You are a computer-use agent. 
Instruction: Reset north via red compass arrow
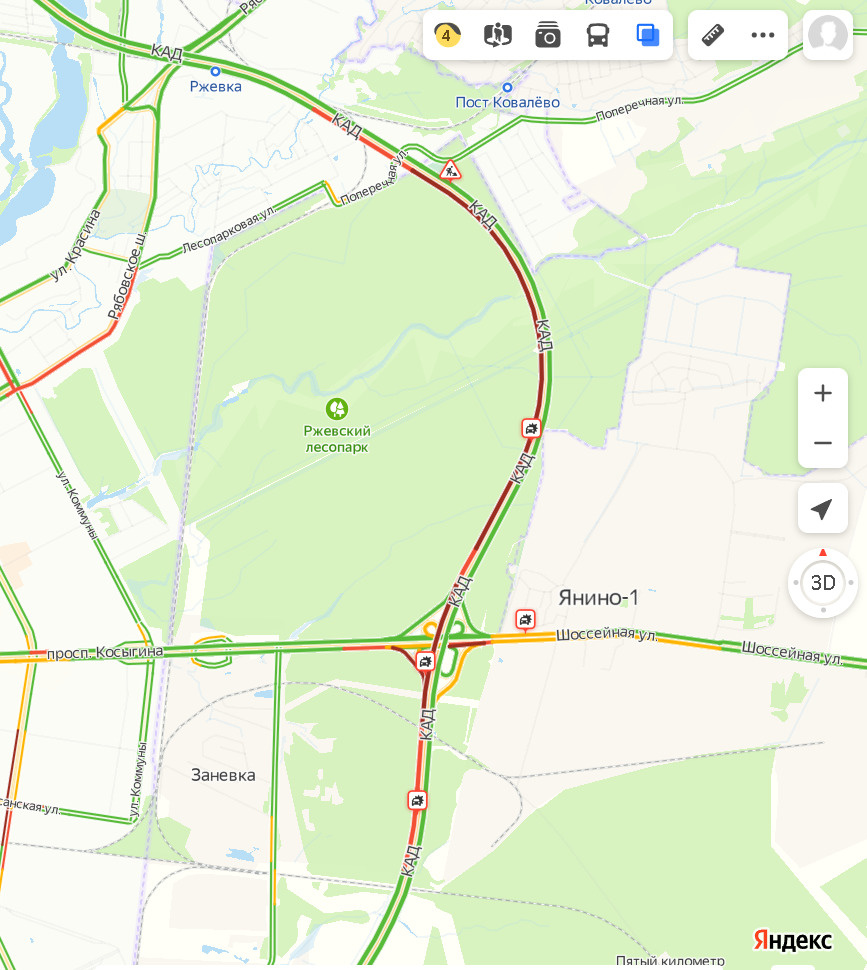[x=822, y=552]
